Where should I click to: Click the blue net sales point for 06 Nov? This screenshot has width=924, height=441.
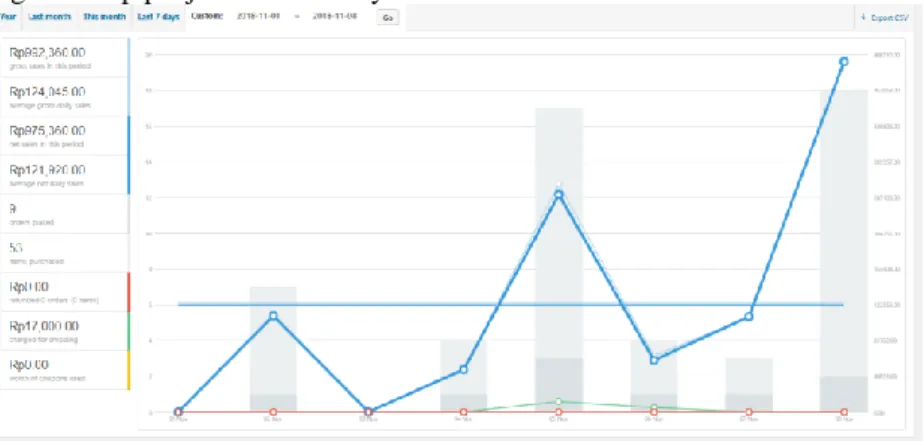(654, 360)
